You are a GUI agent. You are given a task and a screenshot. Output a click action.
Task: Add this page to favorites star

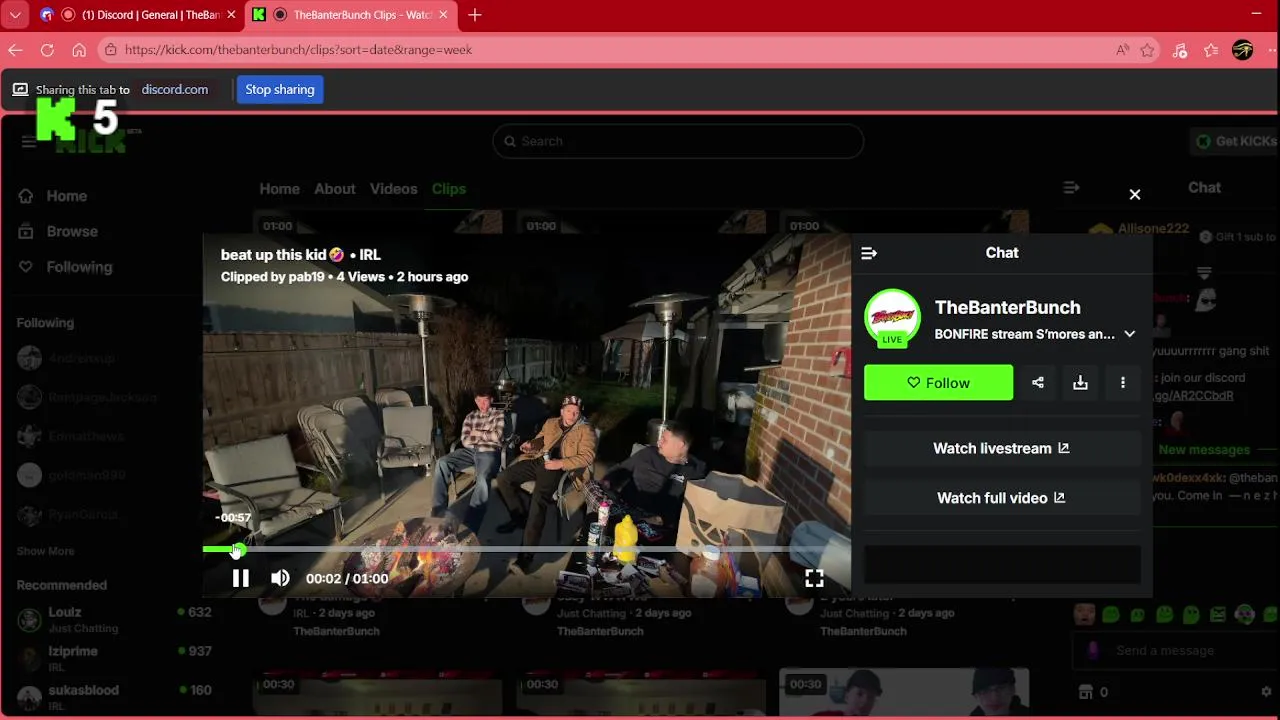click(x=1148, y=50)
